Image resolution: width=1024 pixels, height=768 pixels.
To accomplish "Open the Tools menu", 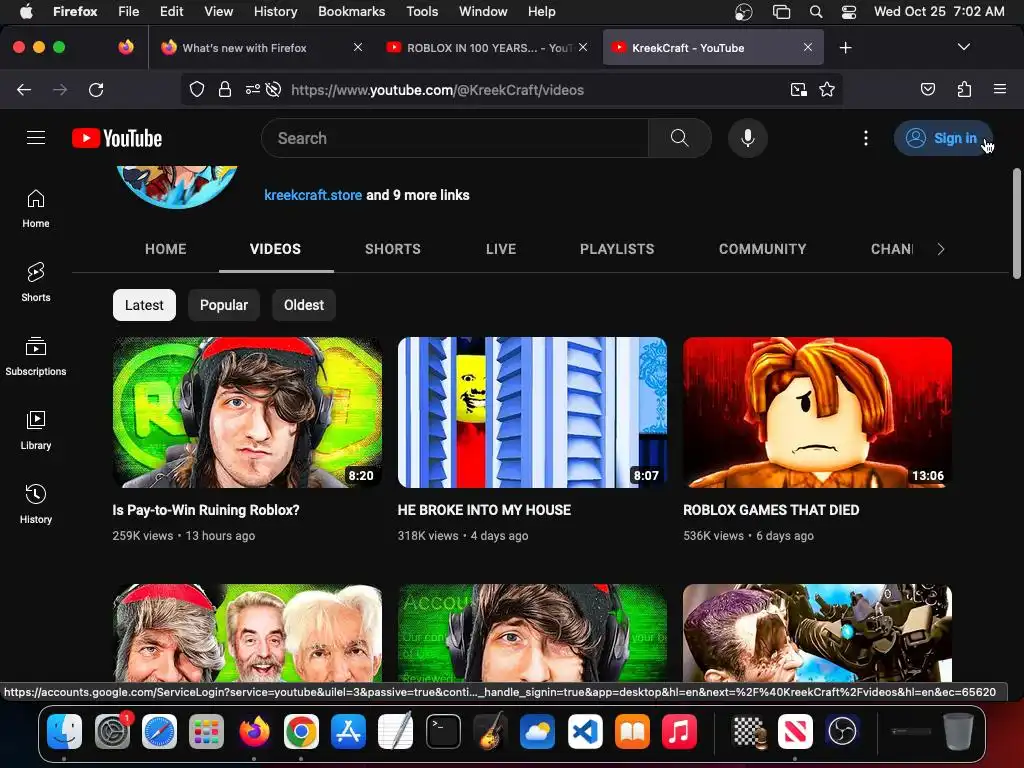I will tap(422, 12).
